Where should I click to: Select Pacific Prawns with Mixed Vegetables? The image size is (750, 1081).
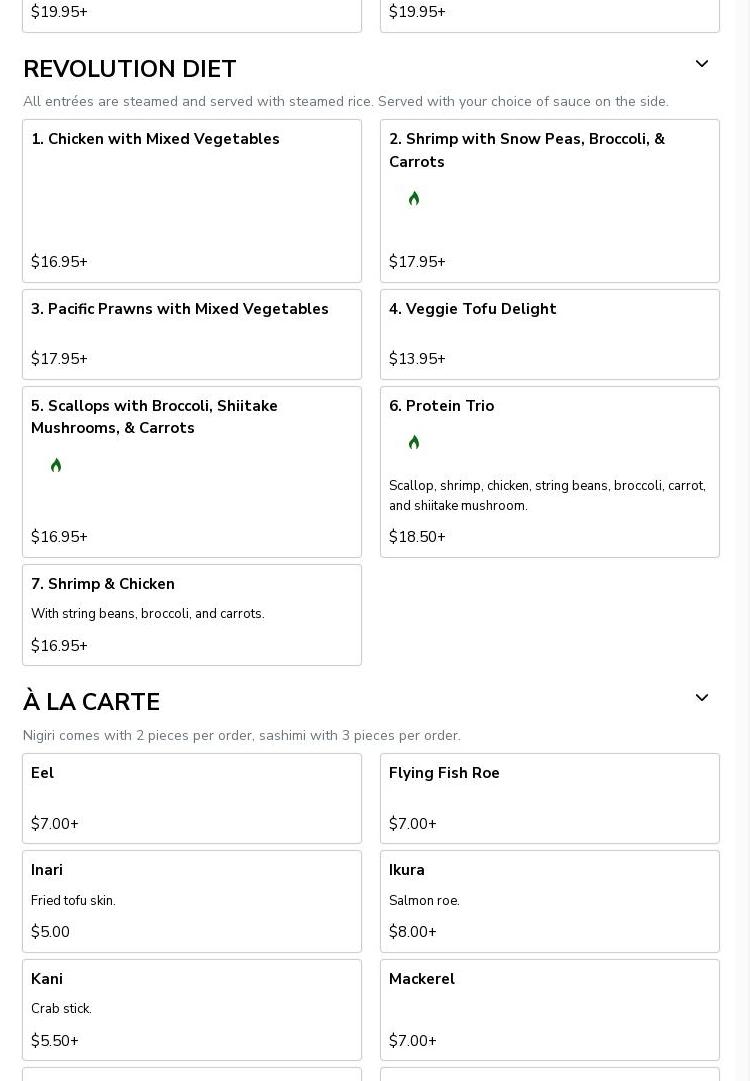pyautogui.click(x=191, y=334)
